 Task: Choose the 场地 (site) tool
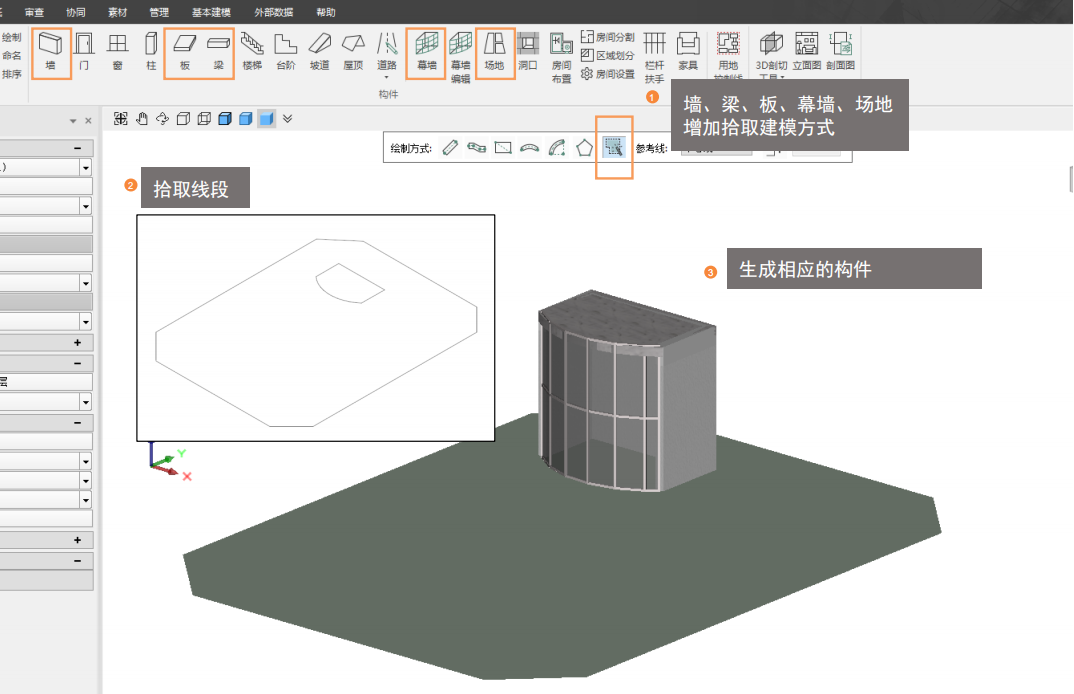(x=494, y=50)
